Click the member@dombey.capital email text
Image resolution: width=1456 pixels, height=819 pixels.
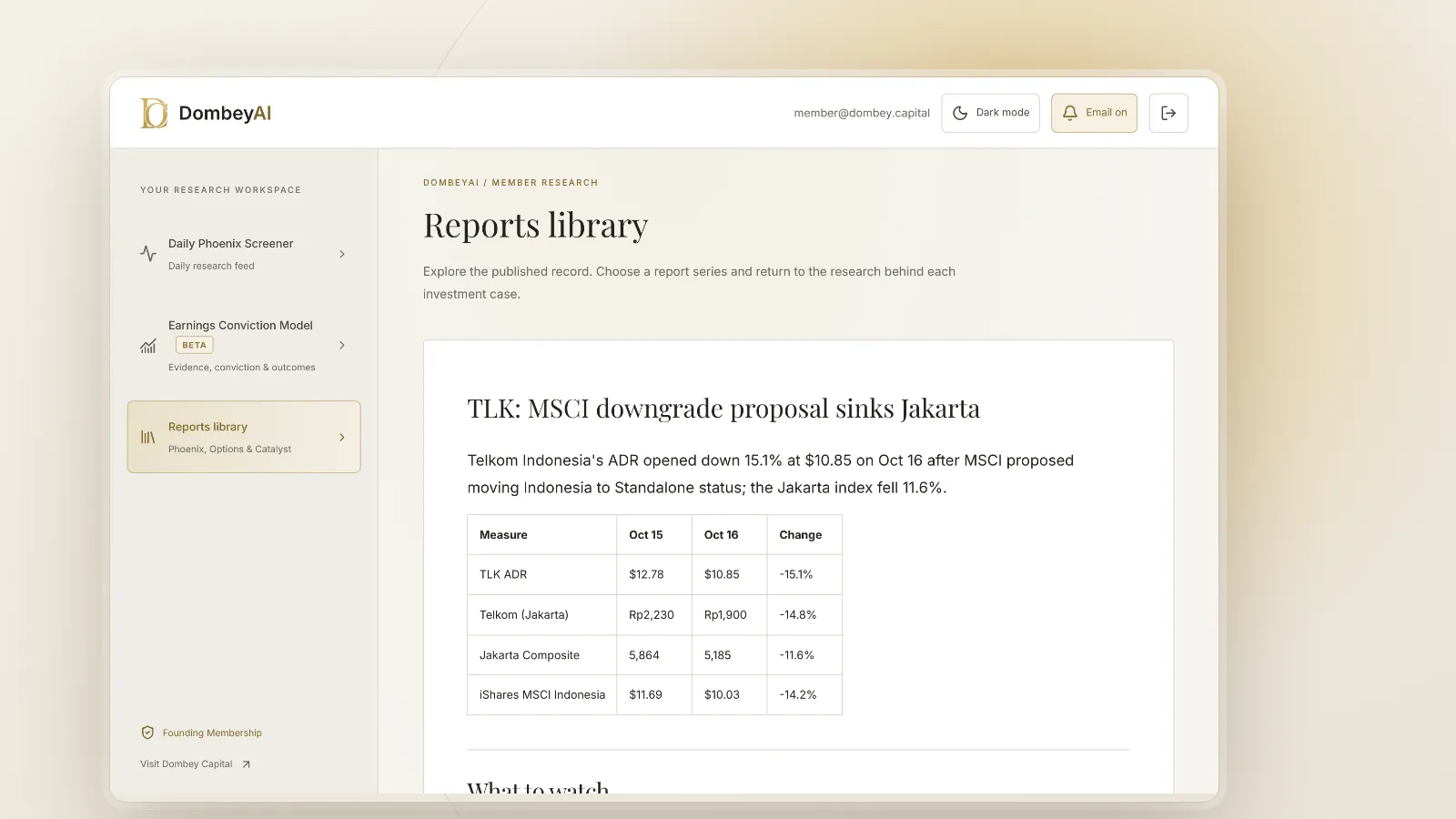click(x=862, y=113)
